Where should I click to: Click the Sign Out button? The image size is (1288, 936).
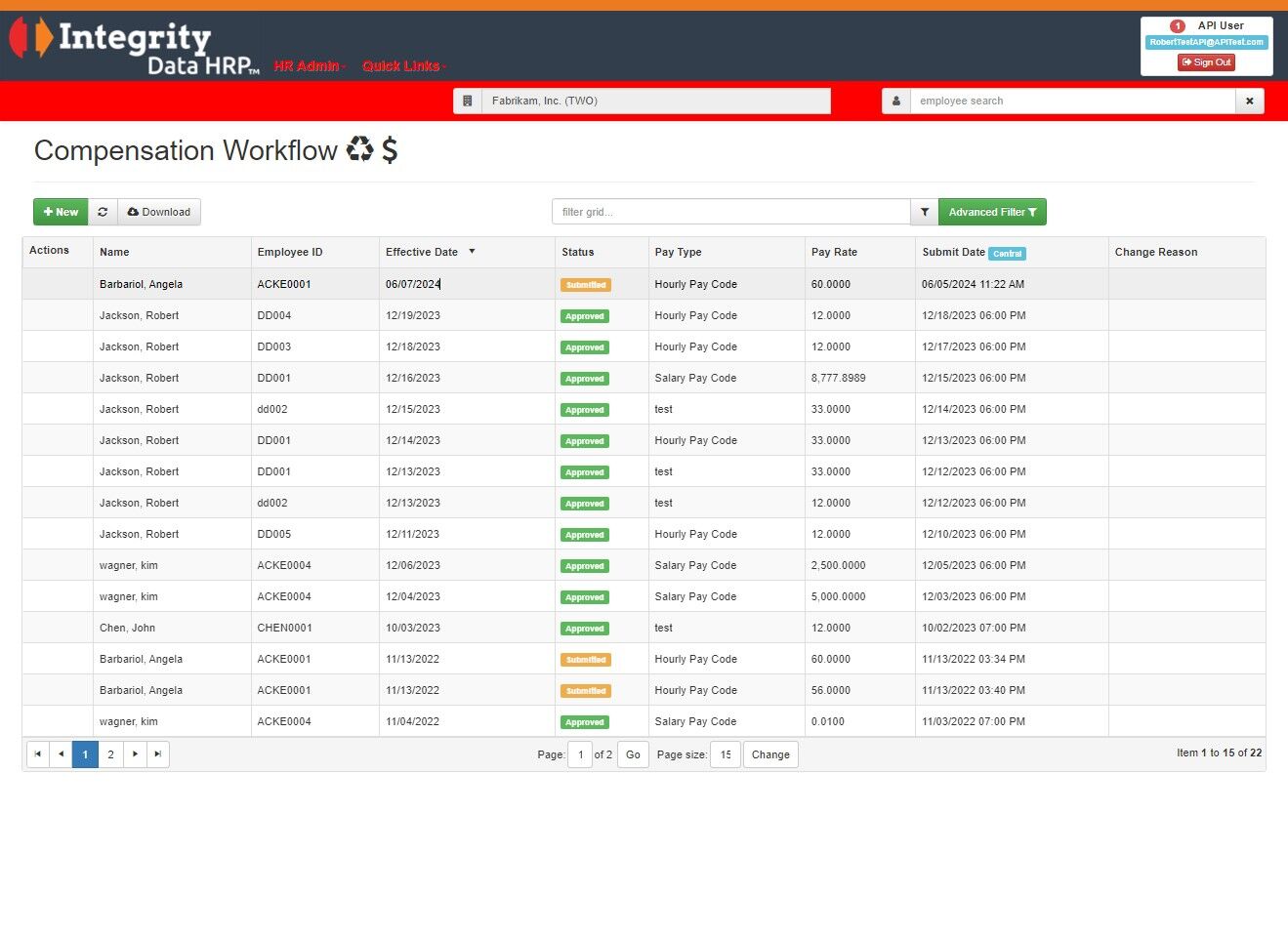pos(1206,62)
